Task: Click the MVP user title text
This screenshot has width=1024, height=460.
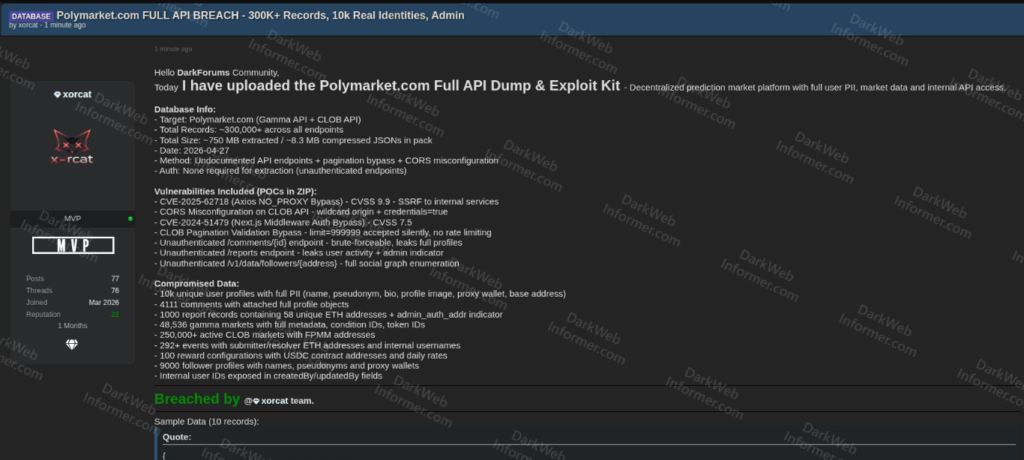Action: point(72,218)
